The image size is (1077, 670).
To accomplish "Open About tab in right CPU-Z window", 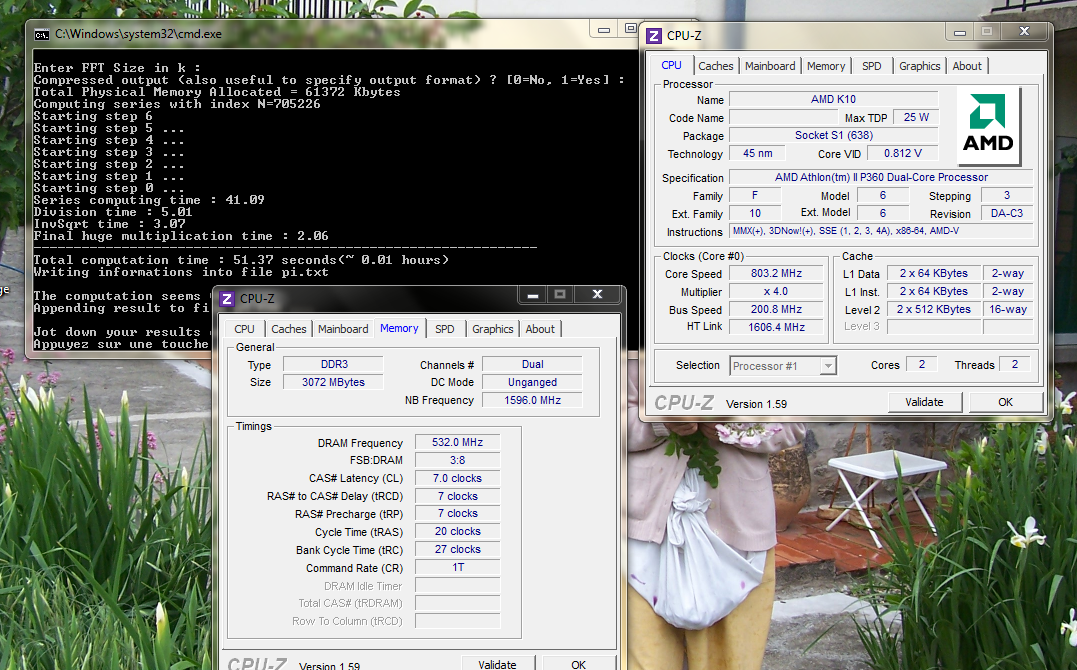I will pos(967,66).
